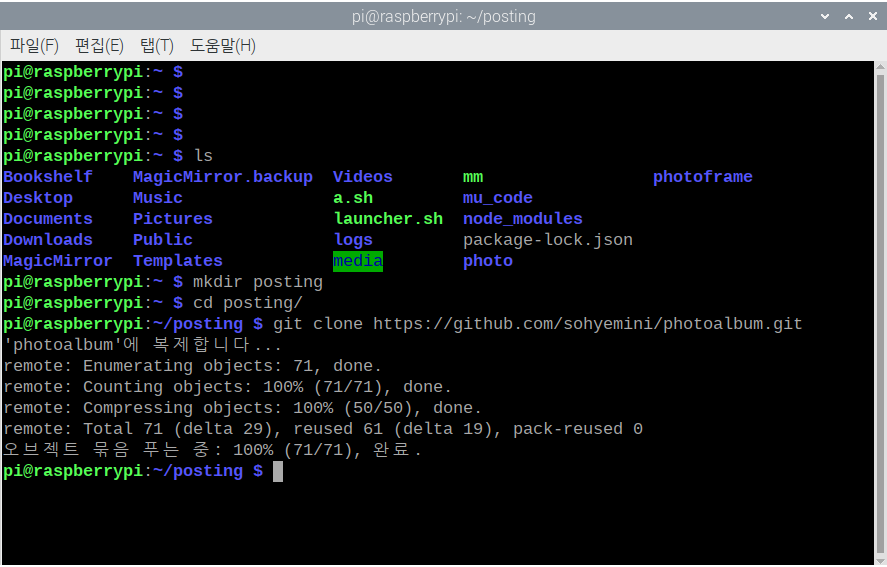
Task: Click the window title pi@raspberrypi: ~/posting
Action: pos(444,16)
